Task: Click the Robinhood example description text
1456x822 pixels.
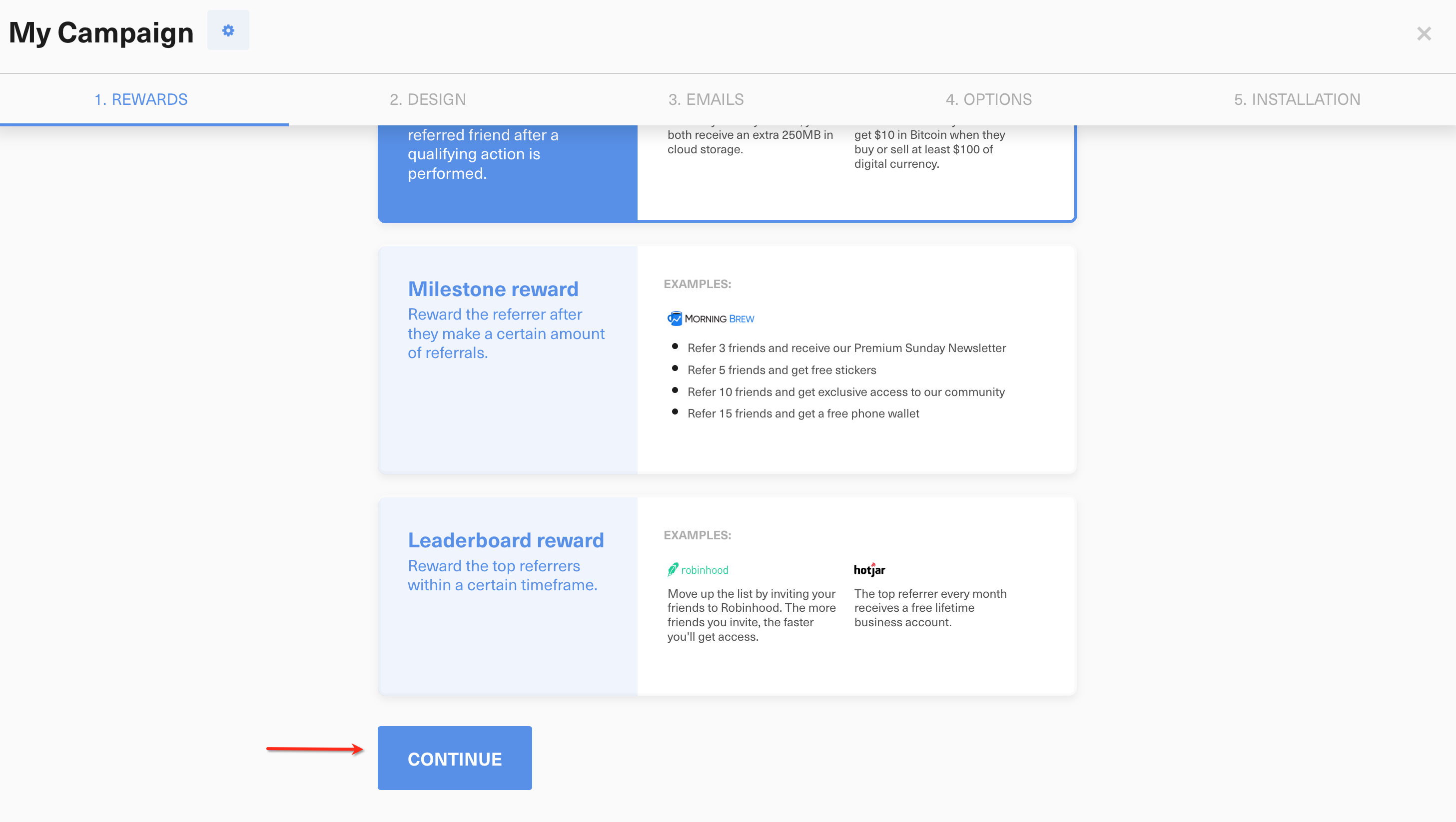Action: click(x=750, y=615)
